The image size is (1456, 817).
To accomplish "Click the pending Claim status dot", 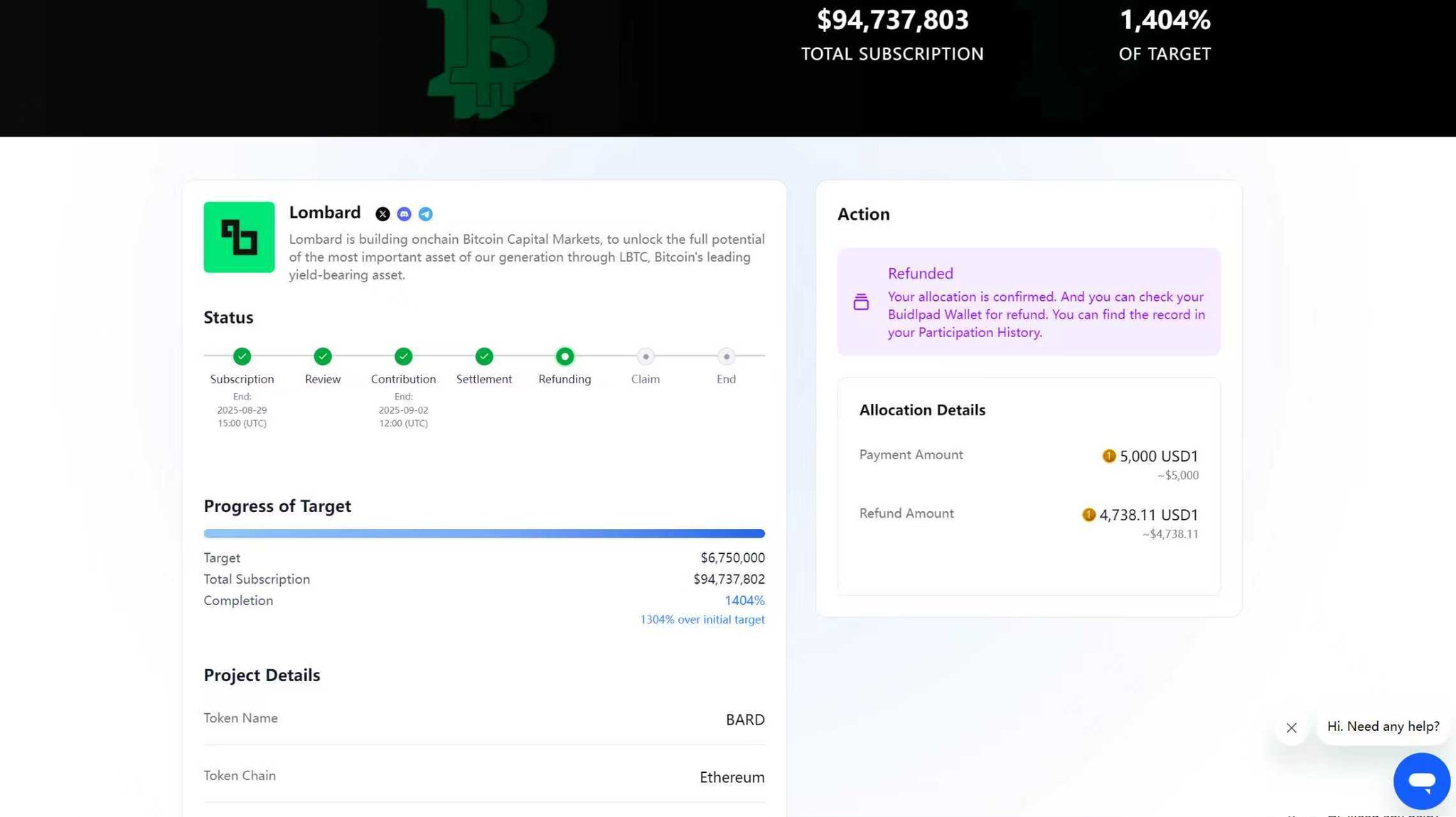I will tap(646, 356).
